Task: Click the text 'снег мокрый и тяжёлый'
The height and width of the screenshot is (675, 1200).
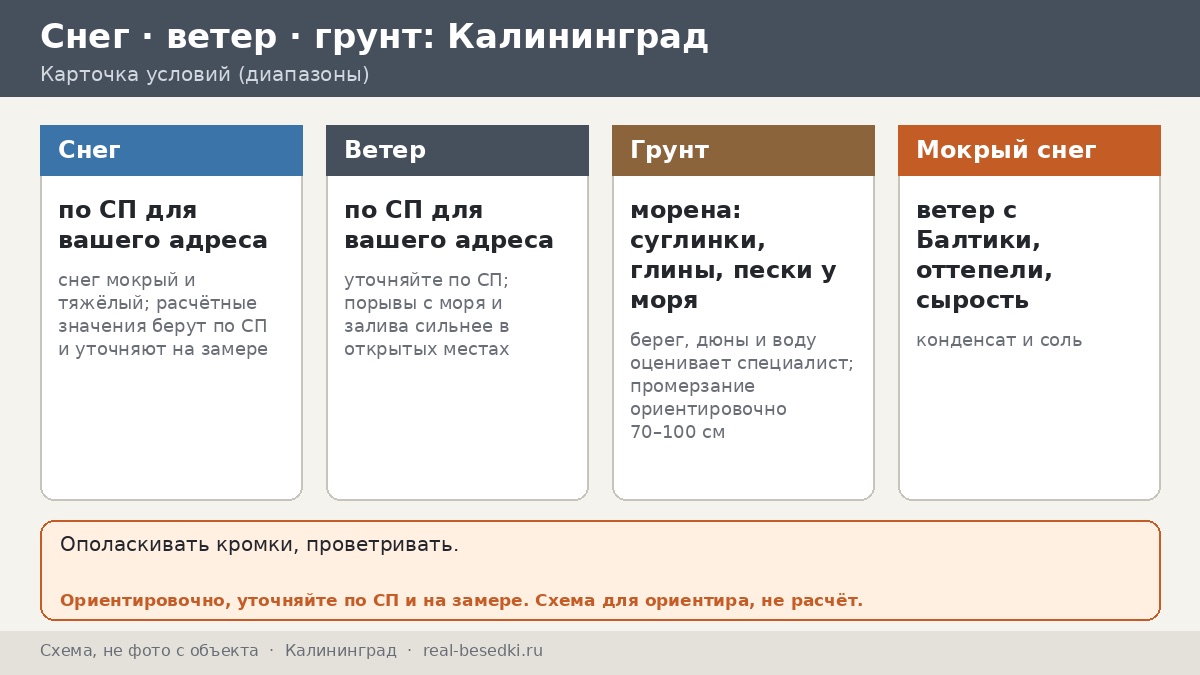Action: (127, 291)
